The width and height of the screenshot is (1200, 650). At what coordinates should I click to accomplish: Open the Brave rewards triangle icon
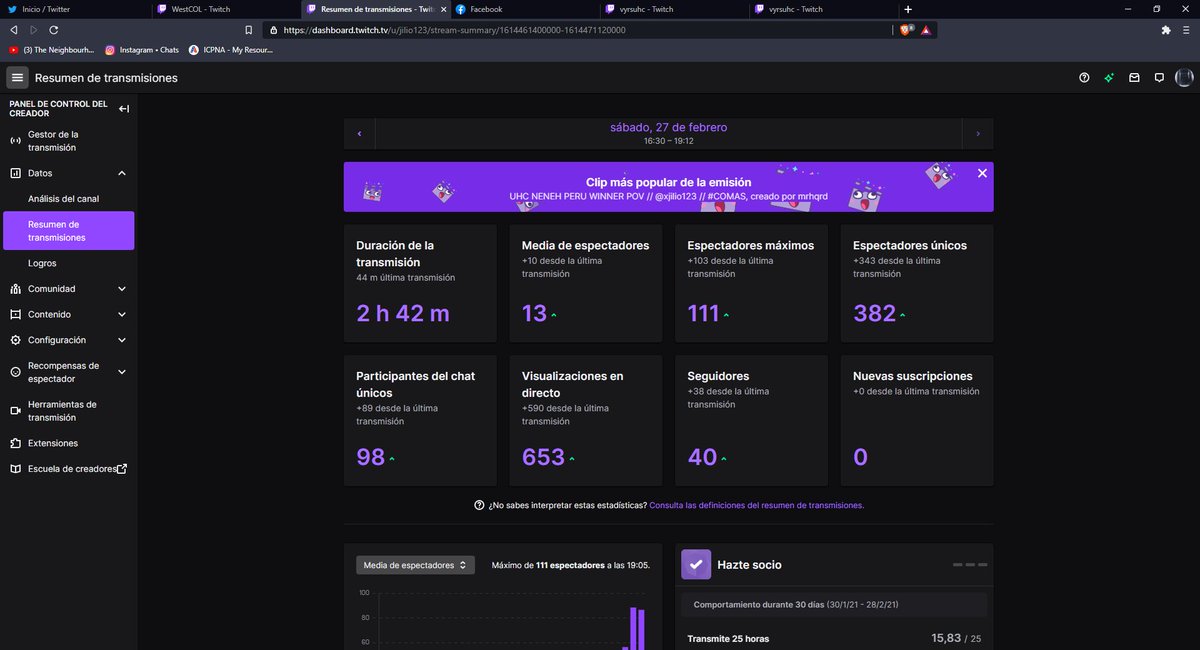point(926,30)
